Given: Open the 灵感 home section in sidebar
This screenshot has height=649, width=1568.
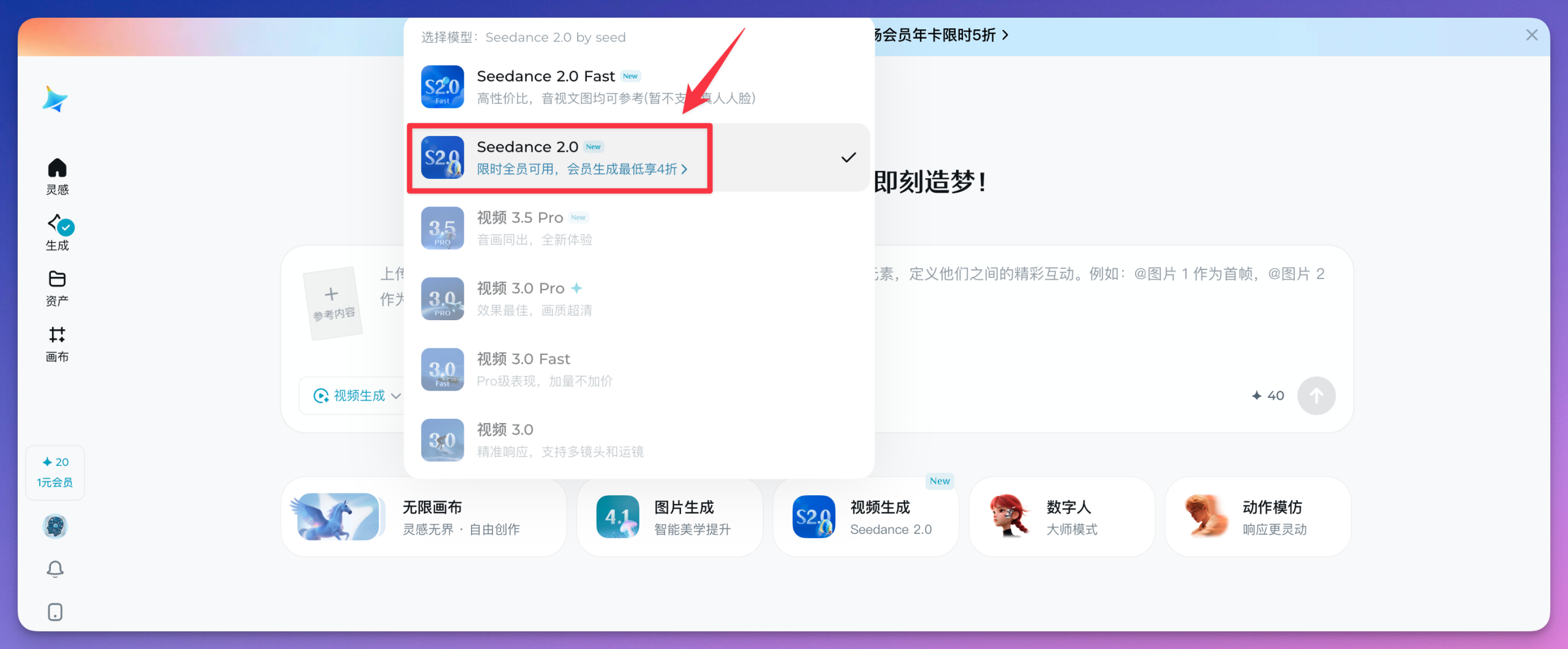Looking at the screenshot, I should [x=57, y=174].
